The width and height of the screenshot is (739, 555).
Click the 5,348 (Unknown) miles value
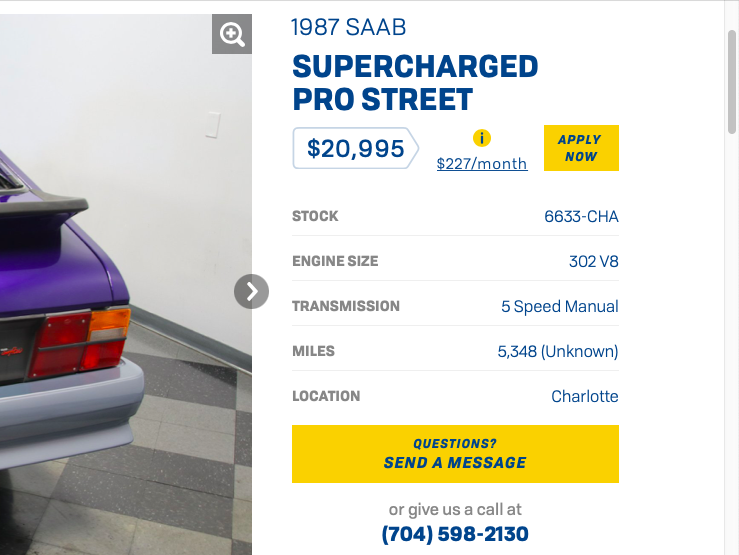pyautogui.click(x=558, y=351)
